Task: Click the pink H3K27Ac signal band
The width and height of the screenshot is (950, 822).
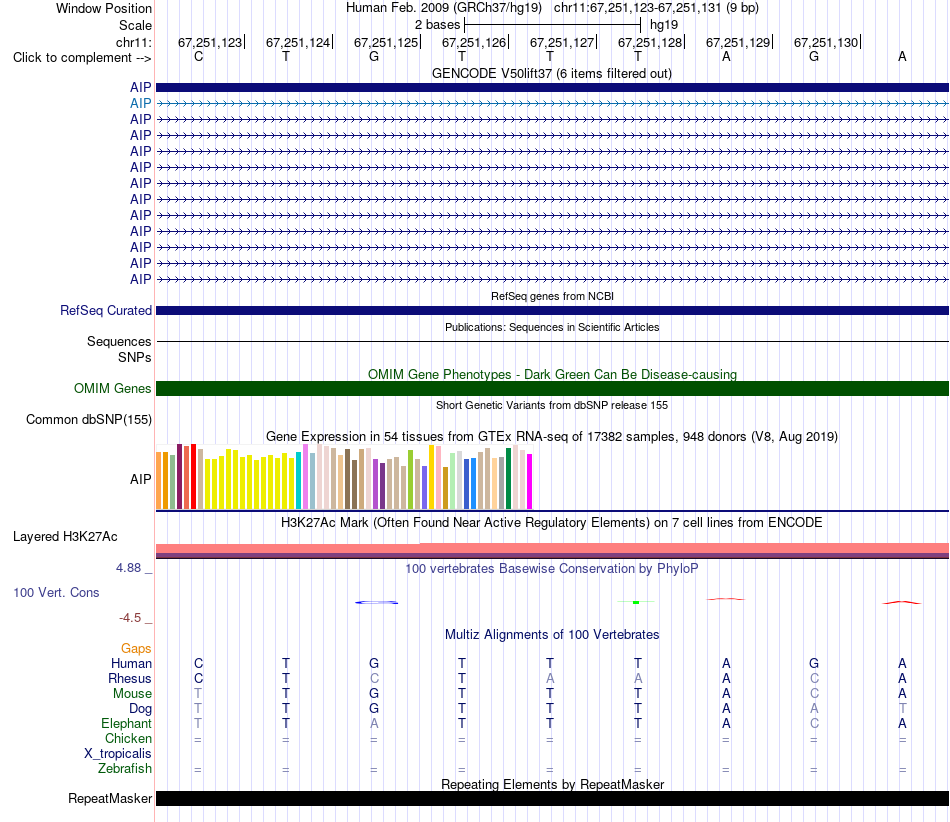Action: click(552, 549)
